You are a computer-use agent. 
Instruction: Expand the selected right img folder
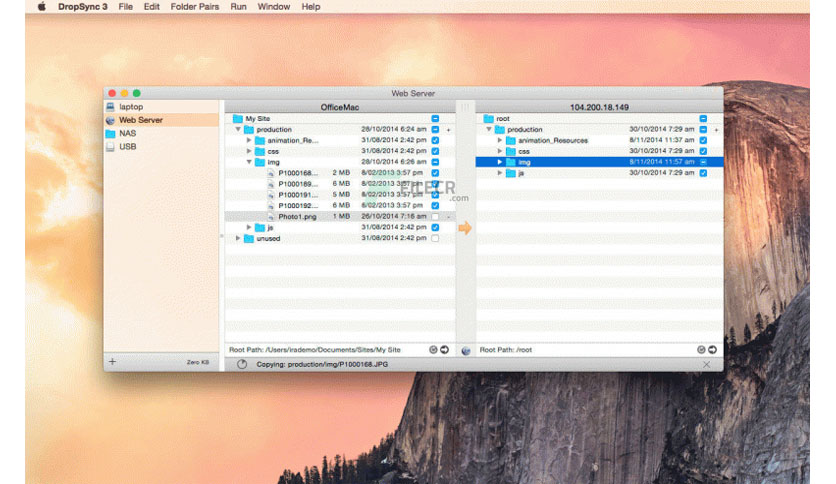coord(500,162)
